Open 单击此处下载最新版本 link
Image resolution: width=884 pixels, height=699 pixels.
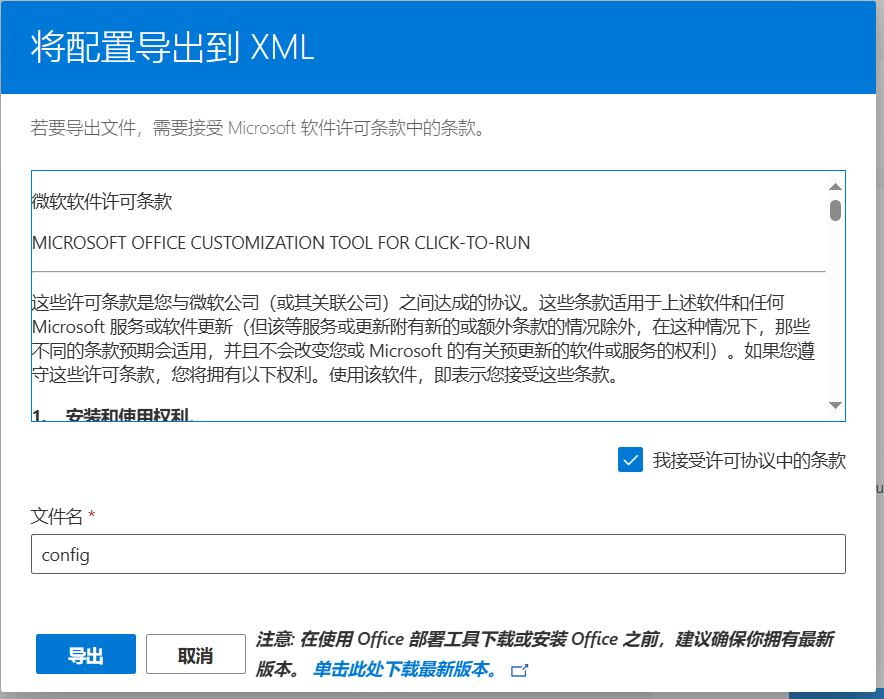(x=405, y=669)
